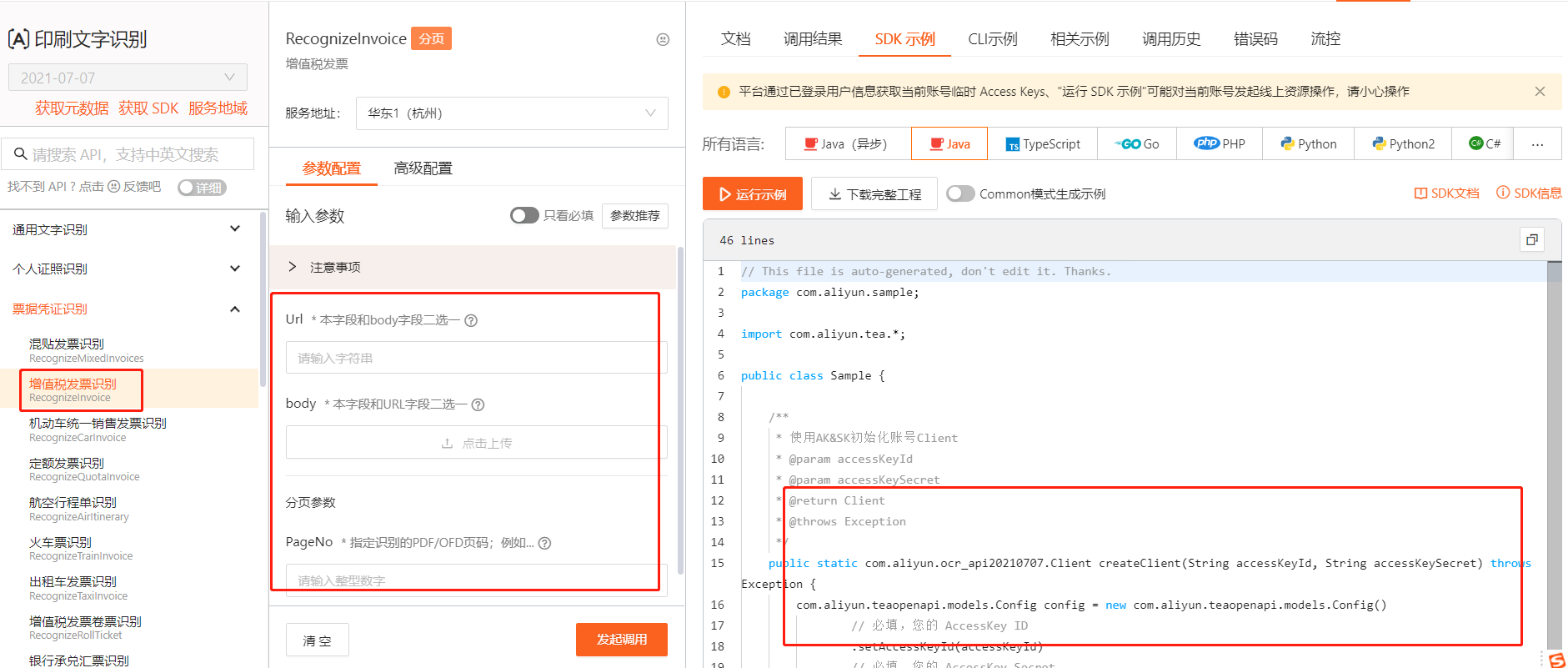The width and height of the screenshot is (1568, 668).
Task: Open SDK文档 documentation link
Action: [x=1446, y=193]
